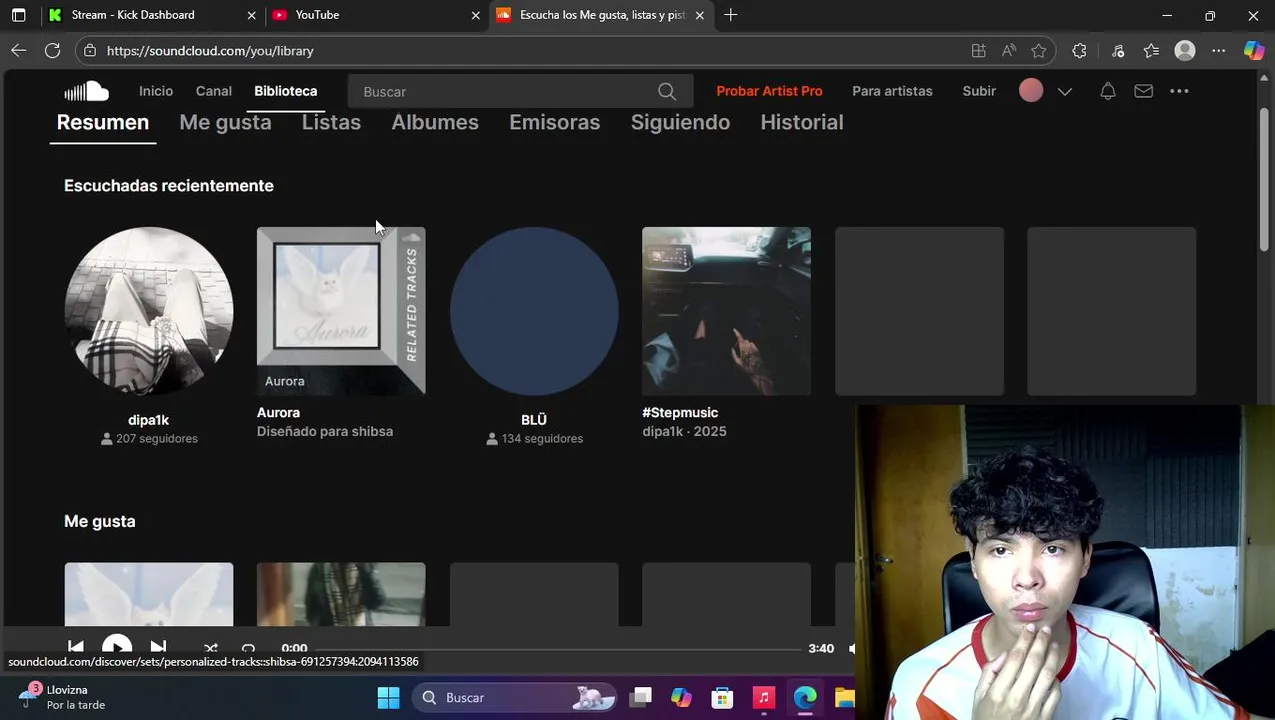
Task: Click the SoundCloud logo
Action: (x=86, y=91)
